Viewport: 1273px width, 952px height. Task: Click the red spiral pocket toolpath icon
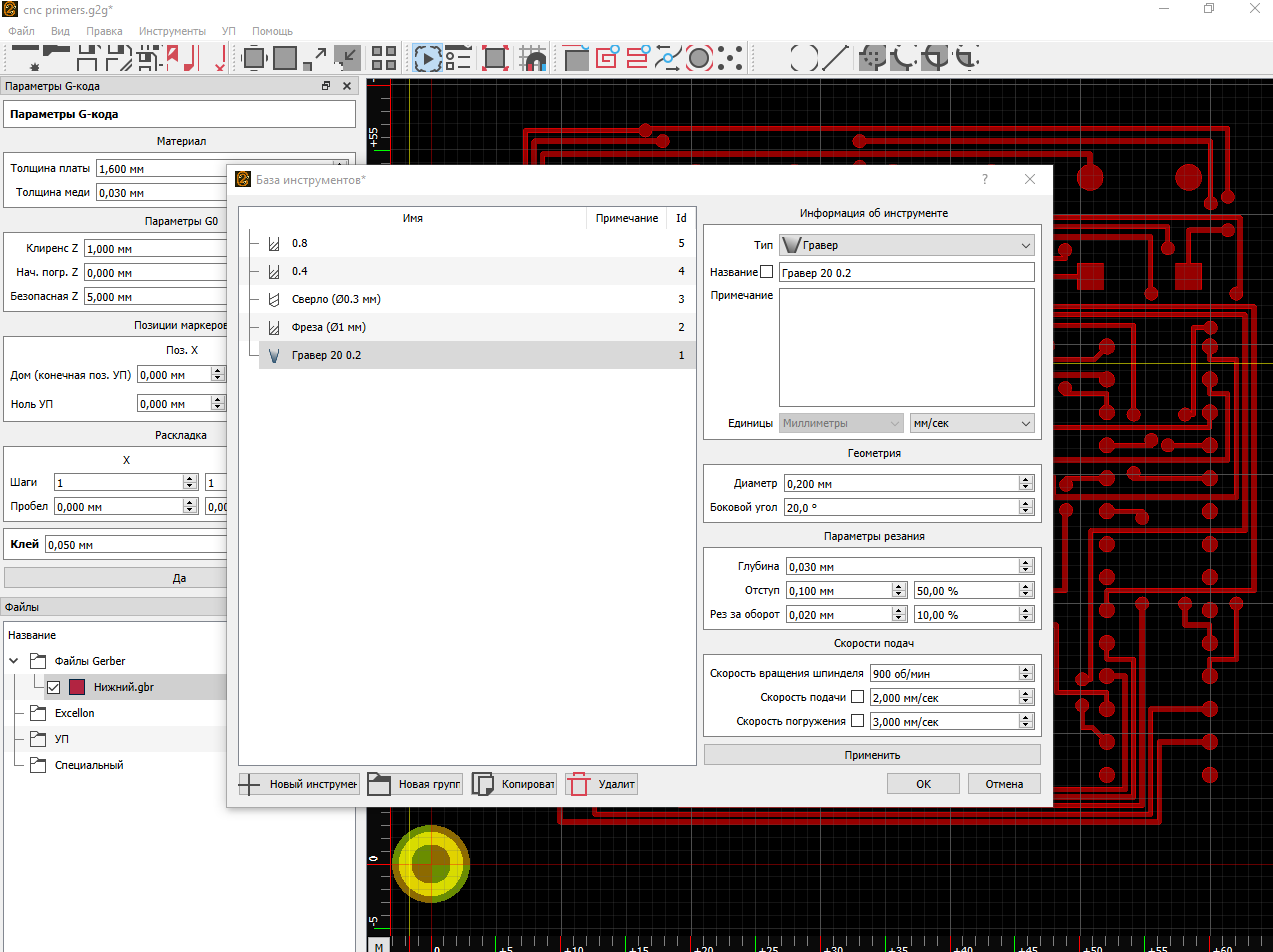click(x=607, y=57)
